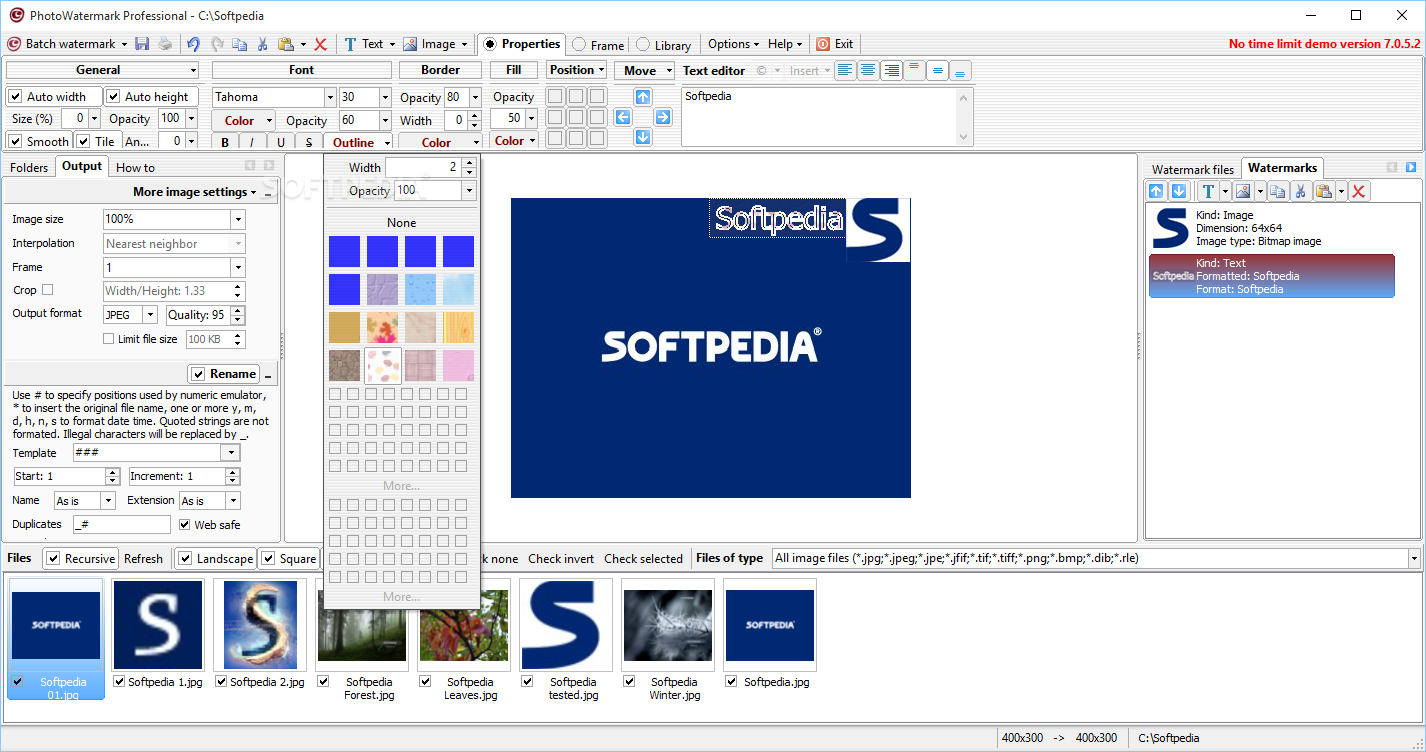This screenshot has width=1426, height=752.
Task: Click the Copy icon in main toolbar
Action: coord(239,44)
